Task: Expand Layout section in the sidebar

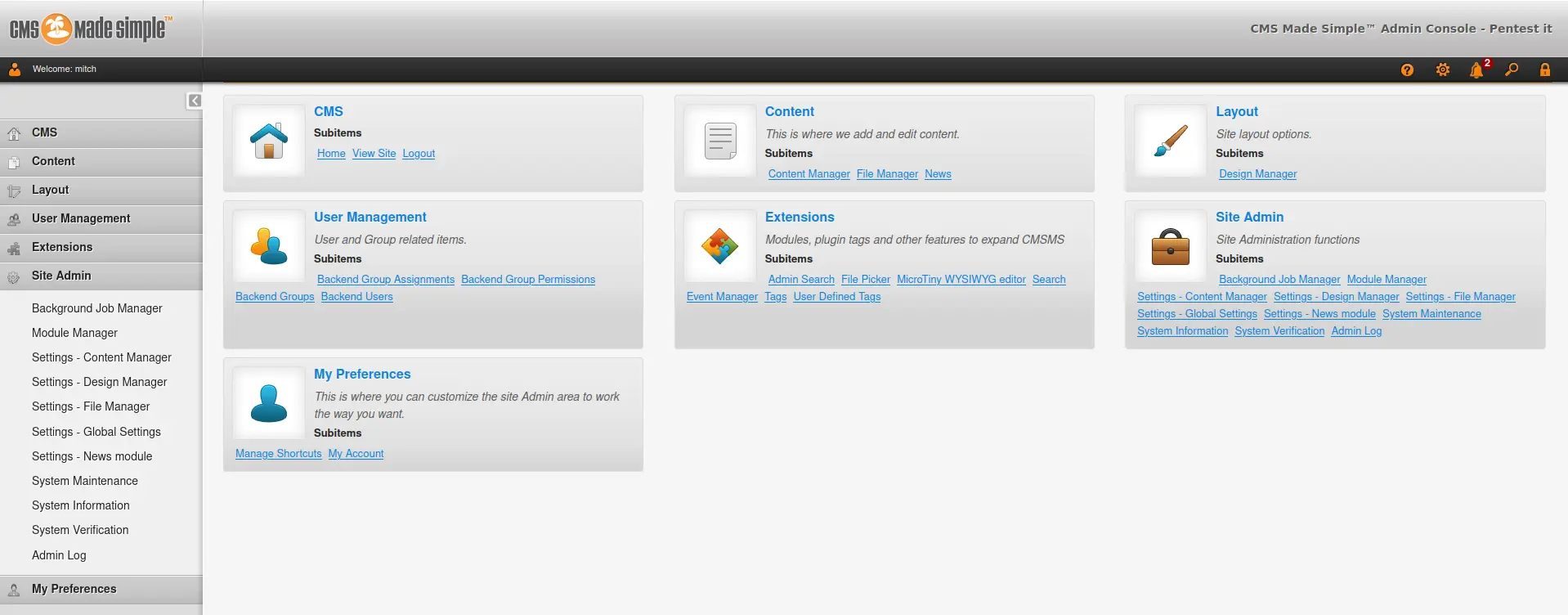Action: [101, 191]
